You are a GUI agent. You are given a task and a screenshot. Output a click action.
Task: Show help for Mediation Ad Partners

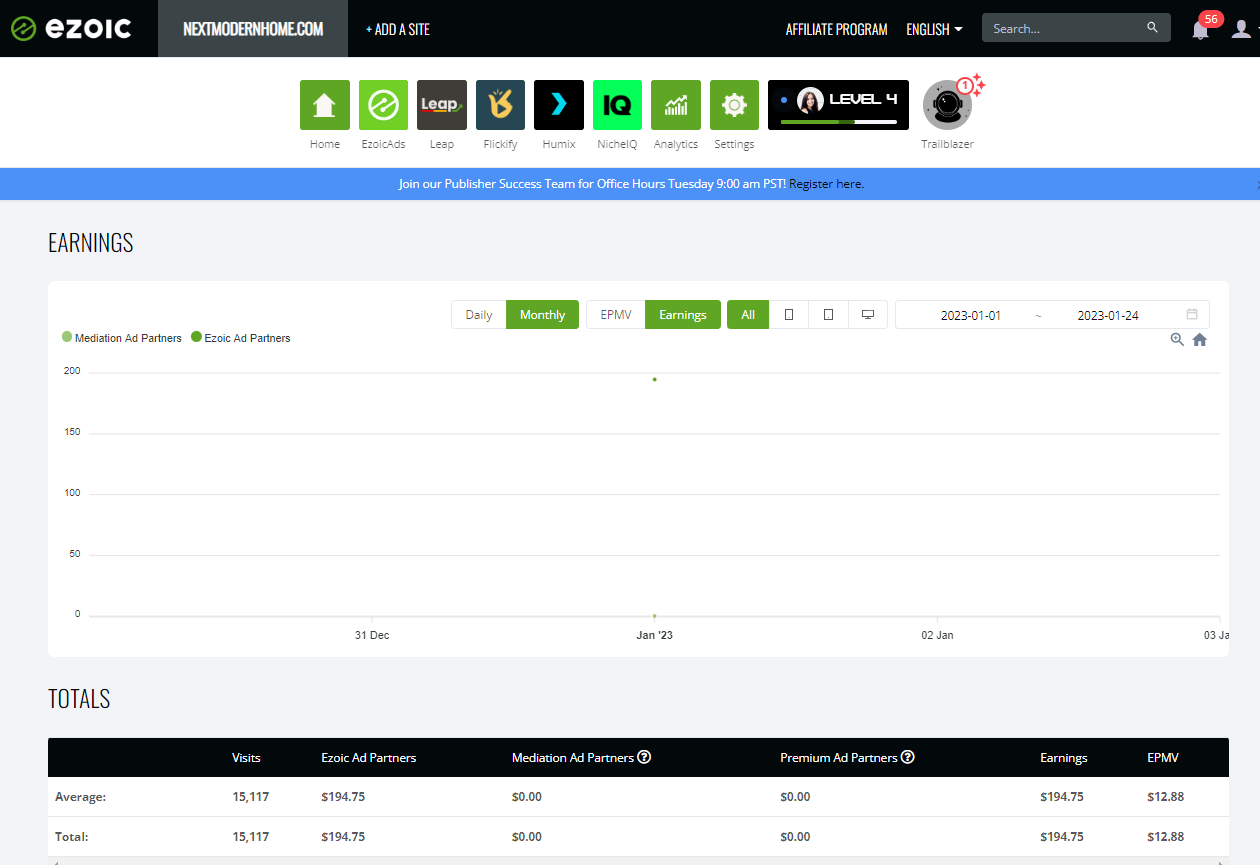coord(644,757)
